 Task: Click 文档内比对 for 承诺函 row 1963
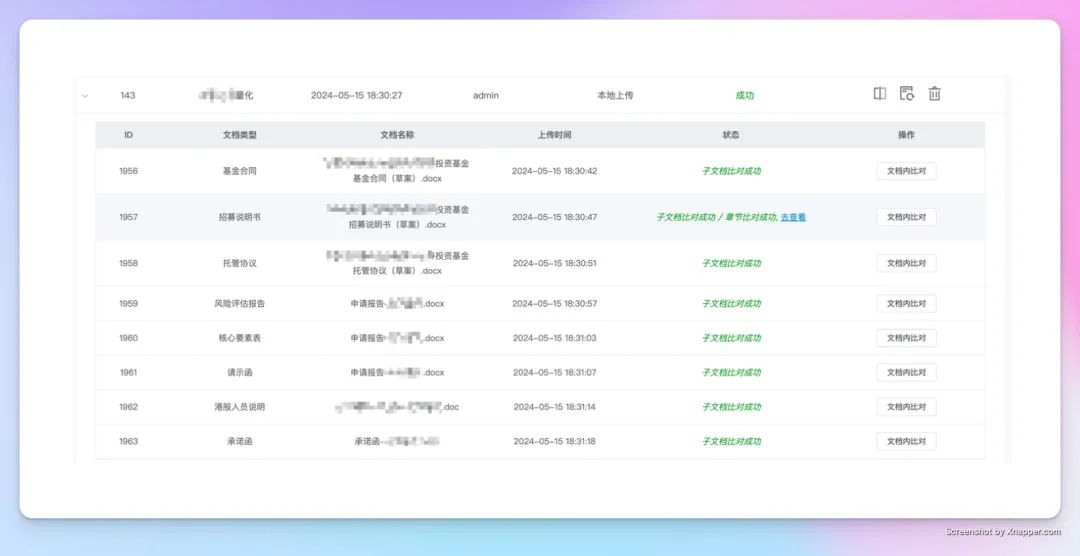[906, 441]
